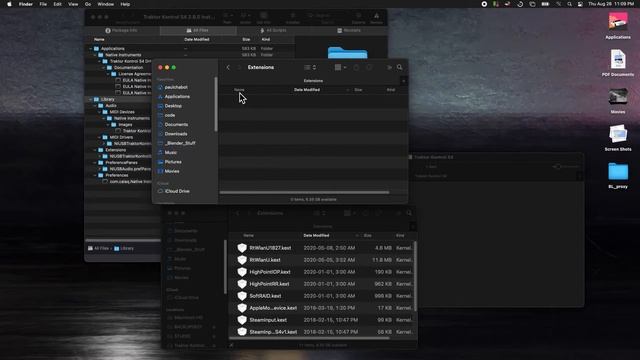The height and width of the screenshot is (360, 640).
Task: Open the Movies stack on the desktop
Action: (618, 100)
